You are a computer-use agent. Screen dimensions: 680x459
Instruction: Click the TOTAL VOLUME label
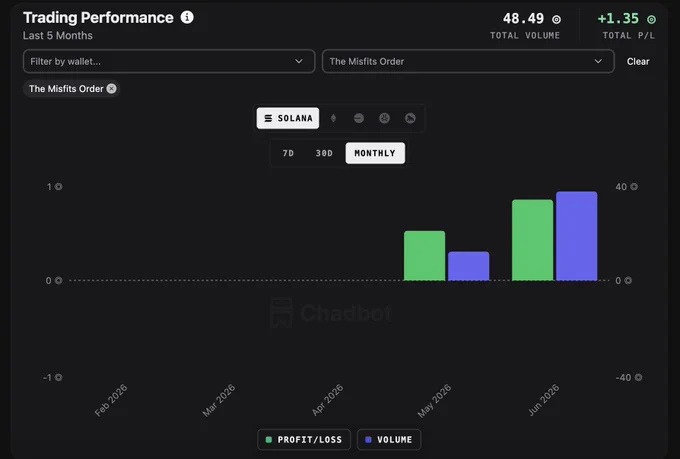[x=525, y=36]
